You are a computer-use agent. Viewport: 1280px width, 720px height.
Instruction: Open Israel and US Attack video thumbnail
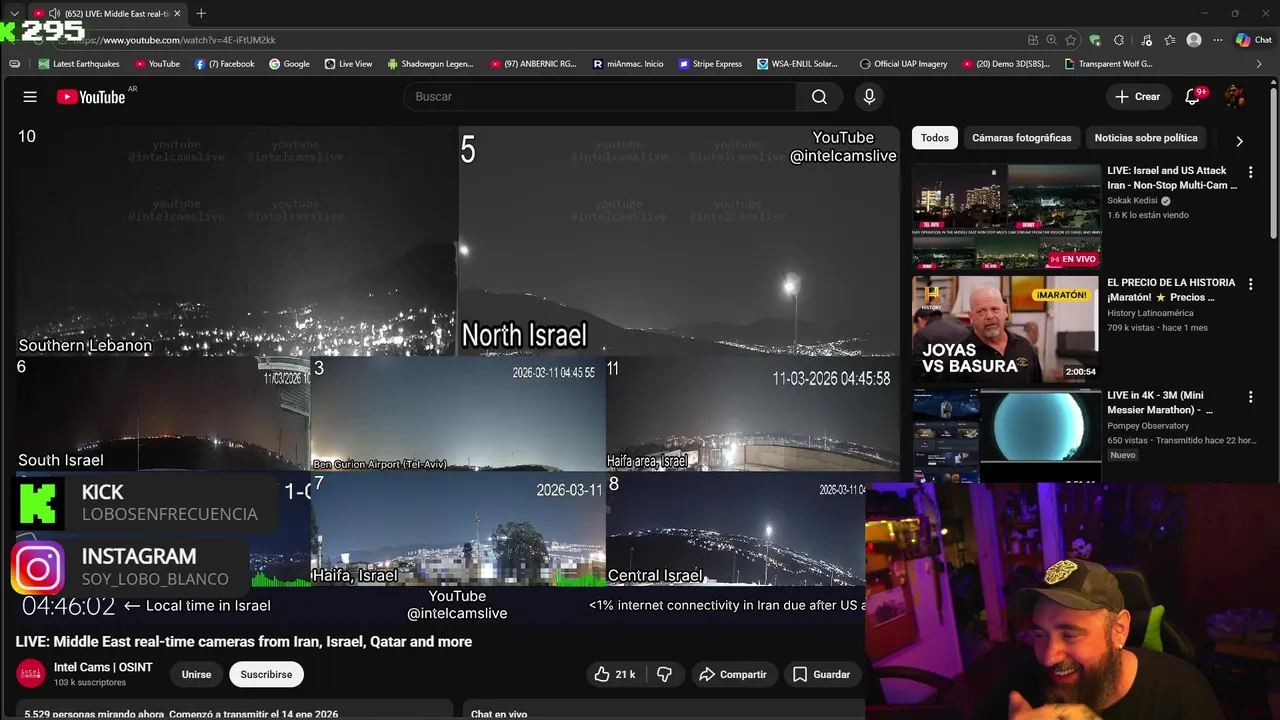coord(1006,217)
